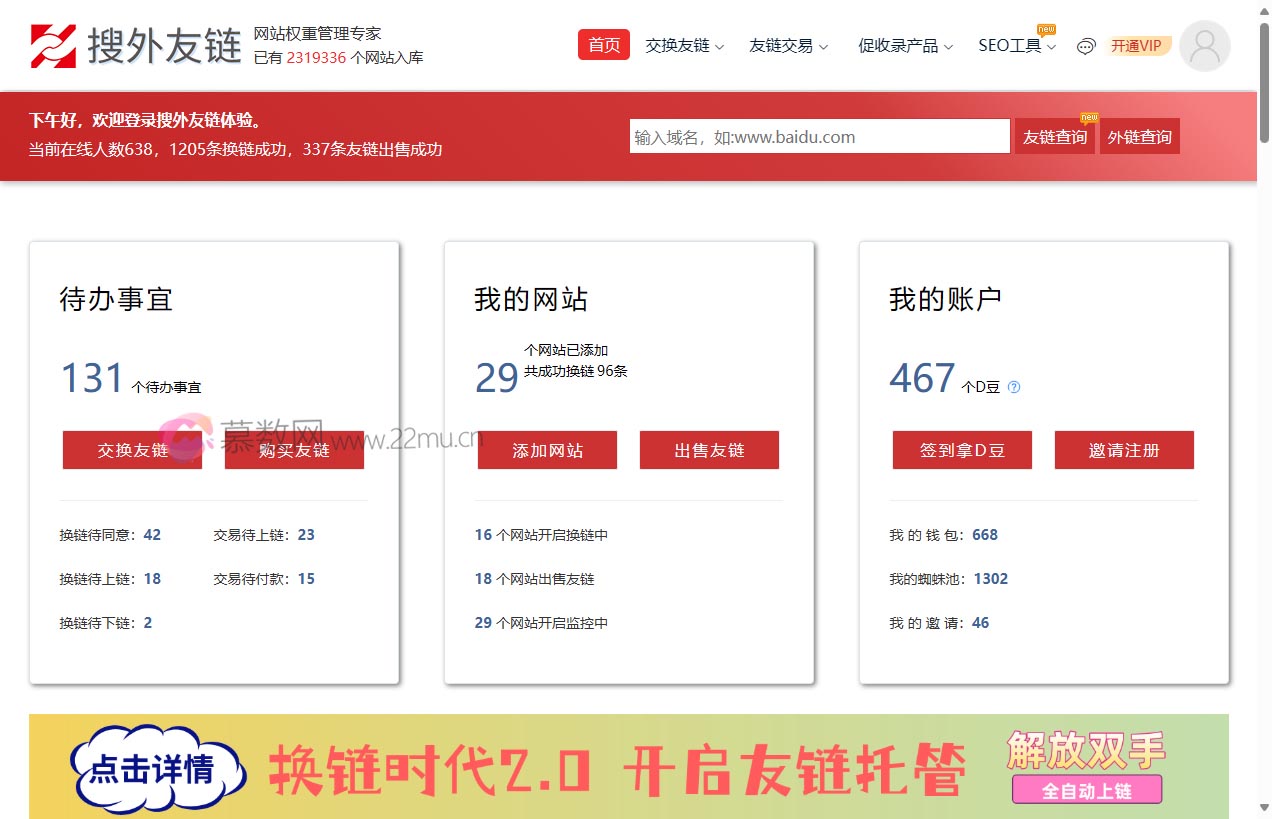The width and height of the screenshot is (1272, 819).
Task: Click the 点击详情 cloud banner icon
Action: 158,768
